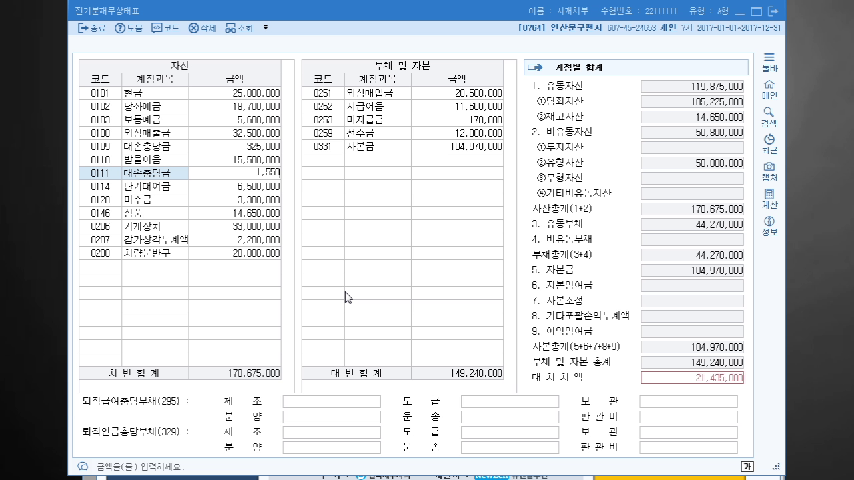Click the 종료 exit toolbar icon
This screenshot has height=480, width=854.
[x=92, y=28]
